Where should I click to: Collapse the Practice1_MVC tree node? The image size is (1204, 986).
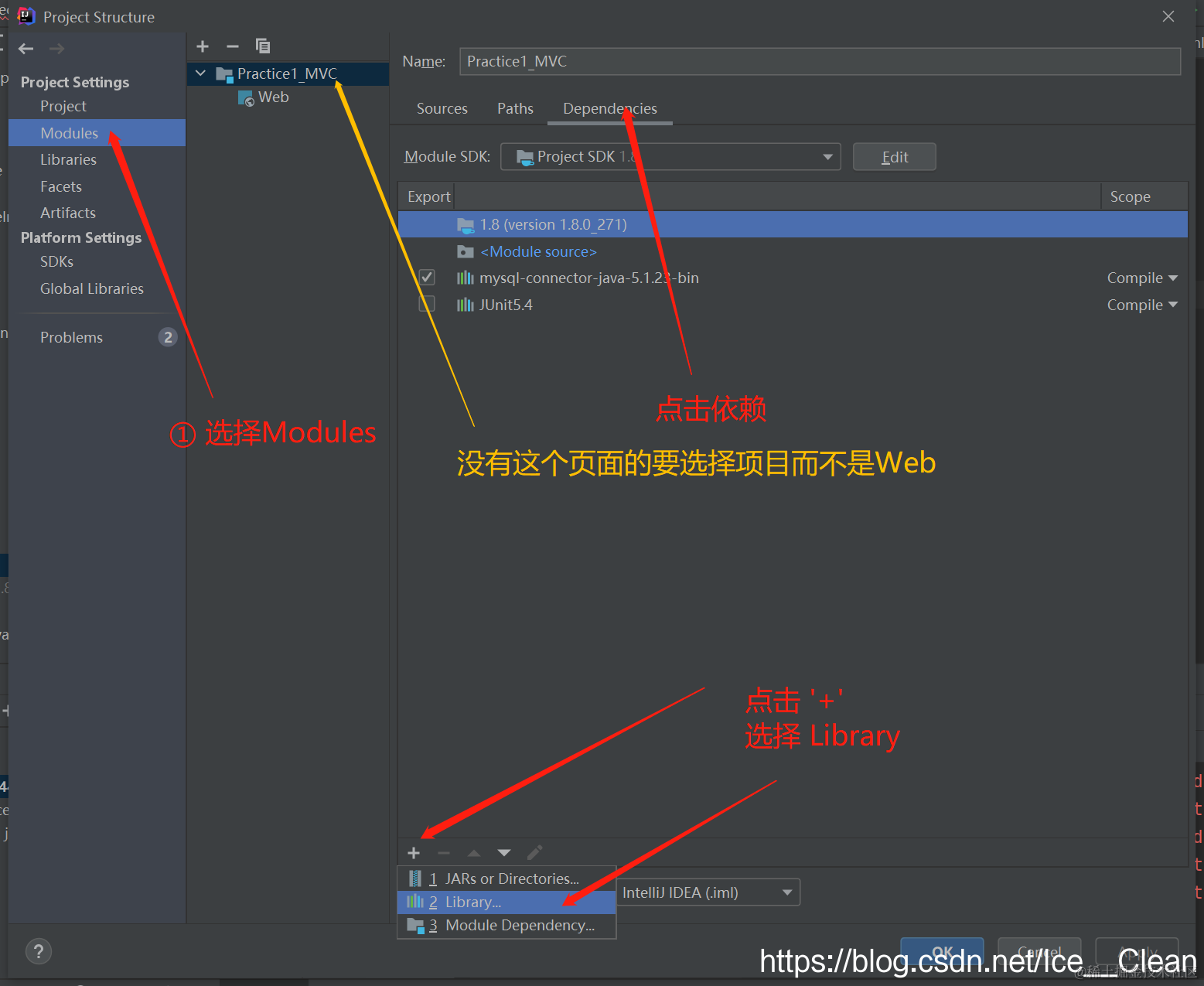tap(201, 73)
